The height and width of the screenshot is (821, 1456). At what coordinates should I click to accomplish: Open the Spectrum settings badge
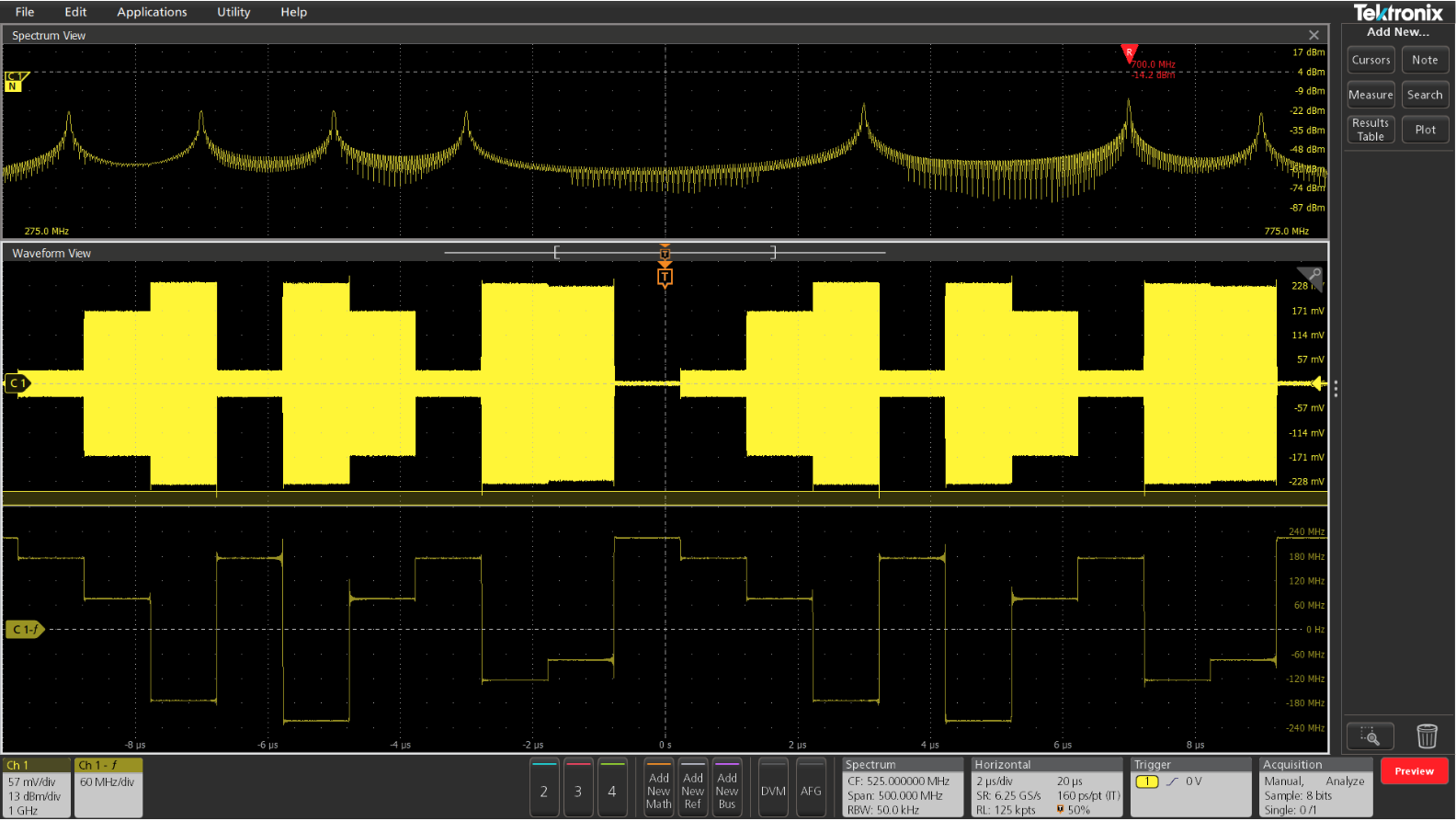[x=902, y=788]
